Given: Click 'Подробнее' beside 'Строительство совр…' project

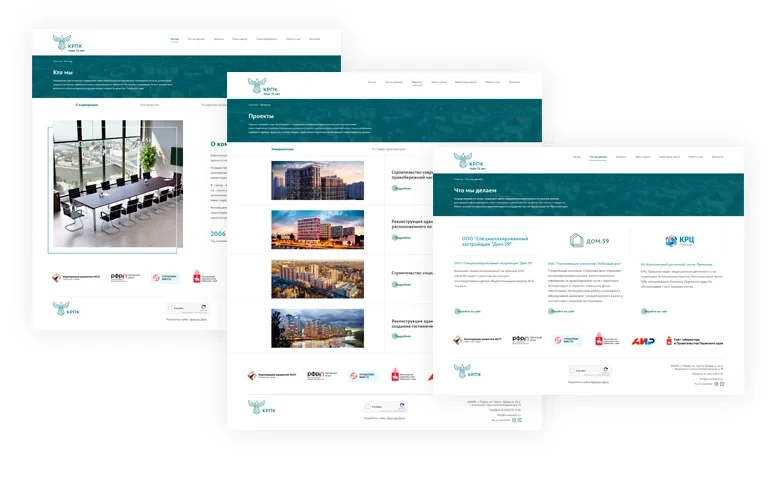Looking at the screenshot, I should pos(401,189).
